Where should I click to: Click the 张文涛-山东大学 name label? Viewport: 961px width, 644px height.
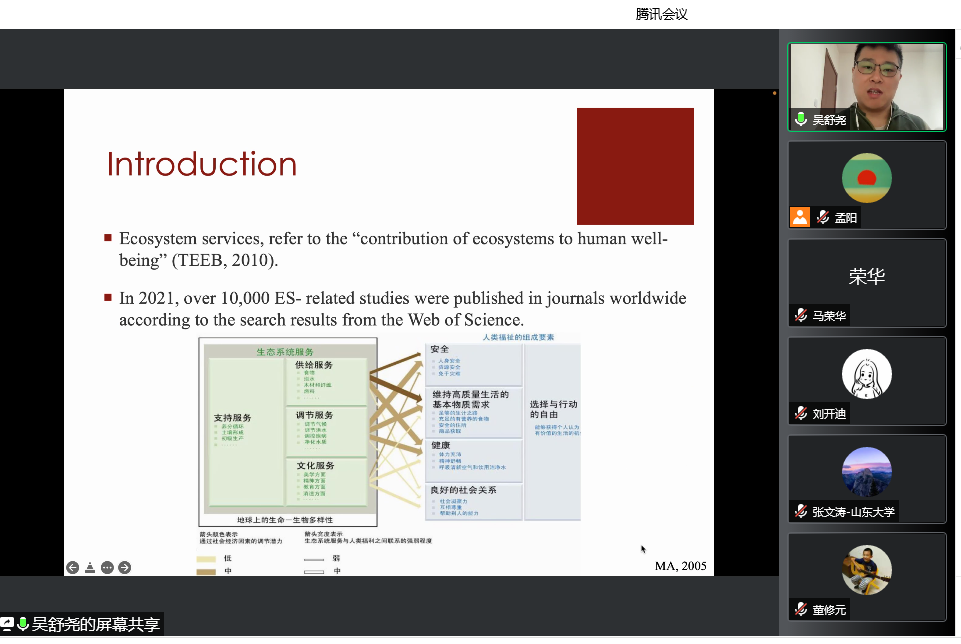point(853,512)
